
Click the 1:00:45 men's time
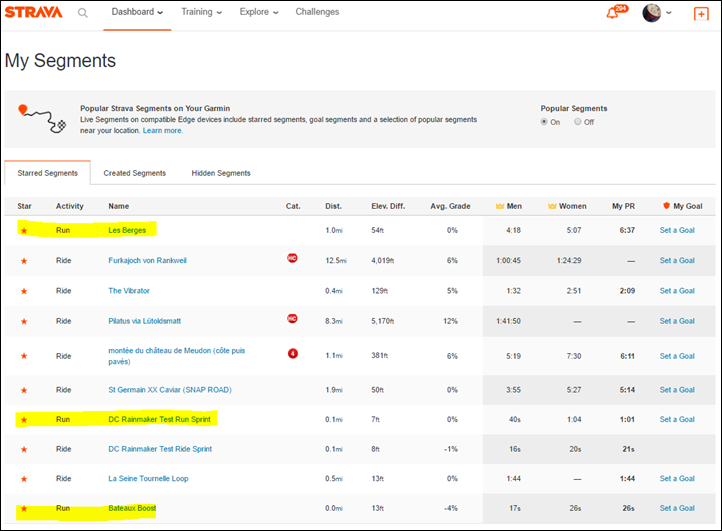pyautogui.click(x=508, y=261)
